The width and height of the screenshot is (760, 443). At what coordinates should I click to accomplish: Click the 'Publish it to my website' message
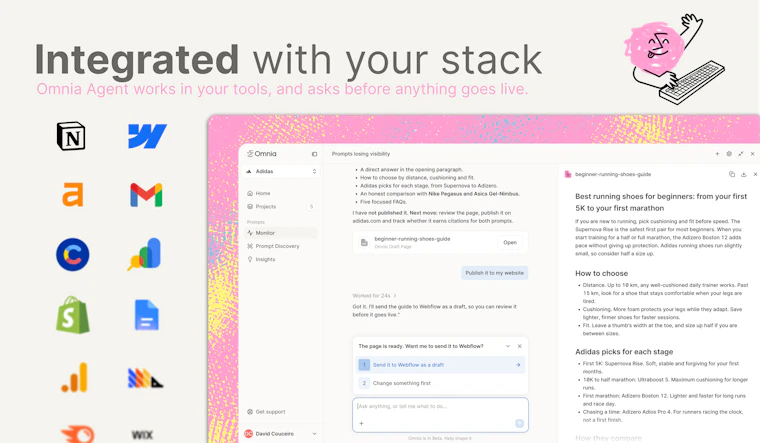coord(494,273)
